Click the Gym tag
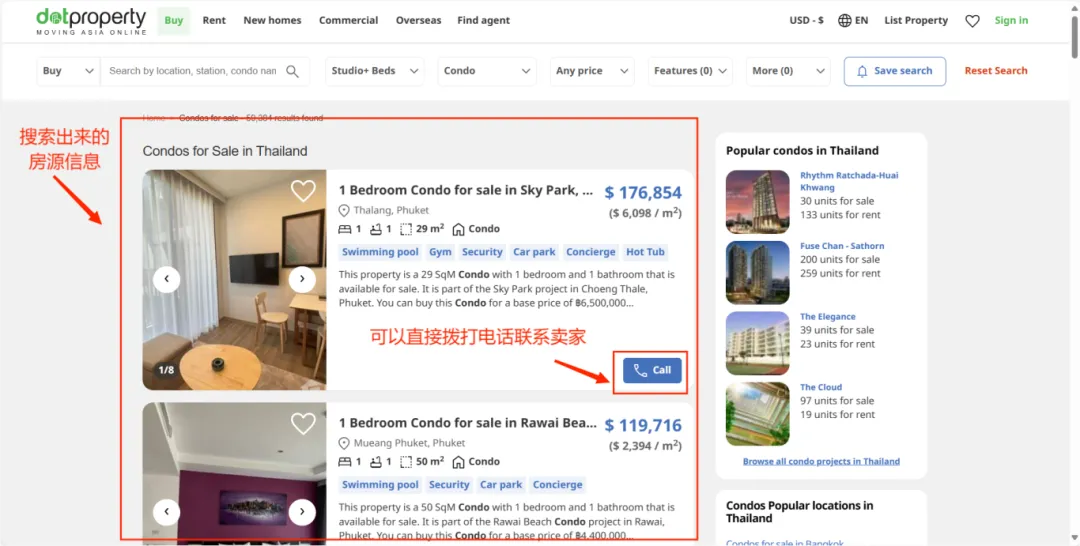The height and width of the screenshot is (546, 1080). [x=440, y=252]
